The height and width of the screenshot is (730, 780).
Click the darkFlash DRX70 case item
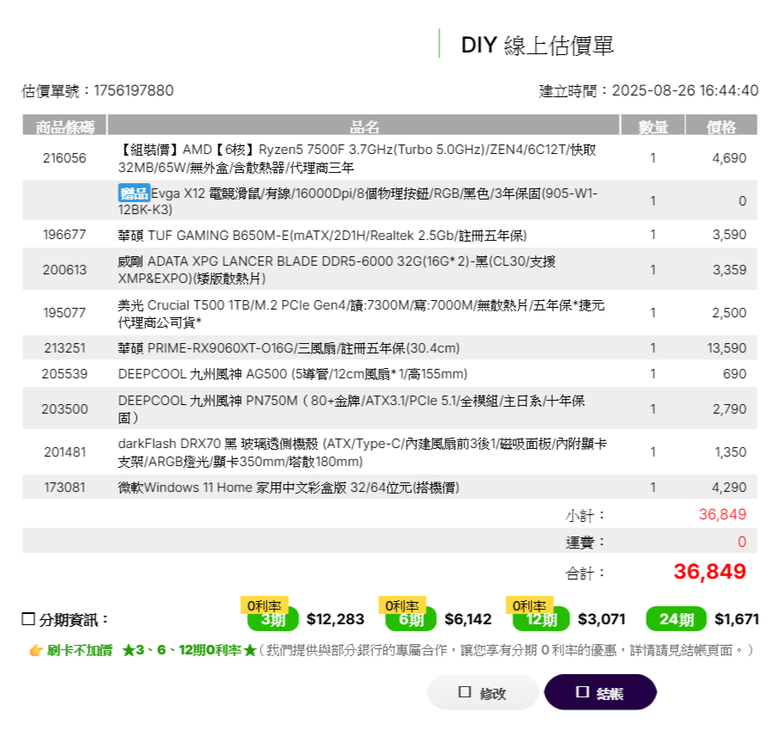(362, 452)
